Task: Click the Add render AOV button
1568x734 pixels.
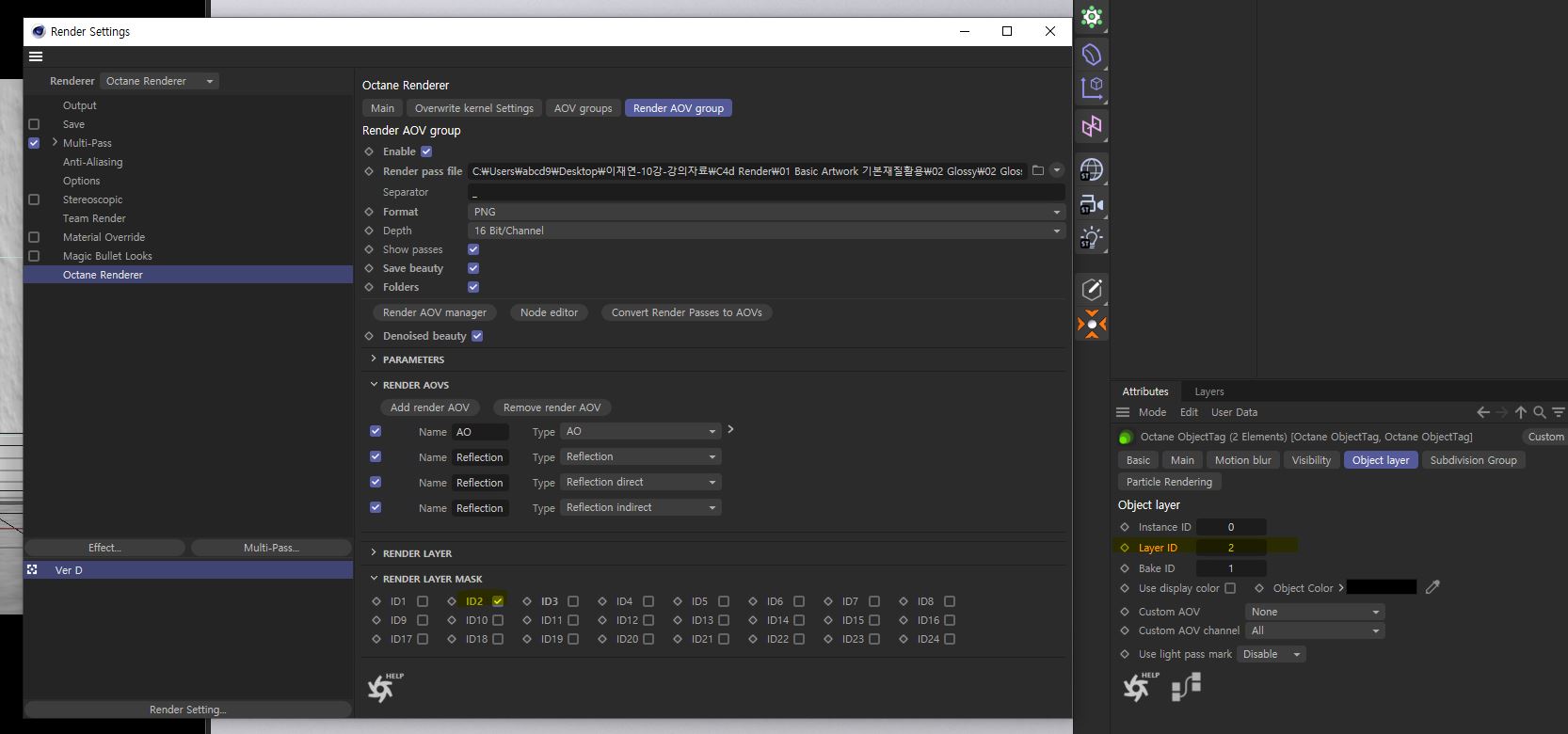Action: point(430,407)
